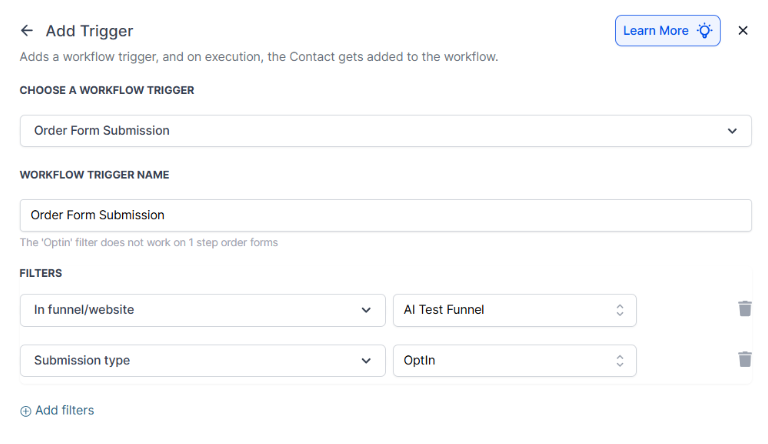Image resolution: width=768 pixels, height=444 pixels.
Task: Click the lightbulb icon beside Learn More
Action: point(705,31)
